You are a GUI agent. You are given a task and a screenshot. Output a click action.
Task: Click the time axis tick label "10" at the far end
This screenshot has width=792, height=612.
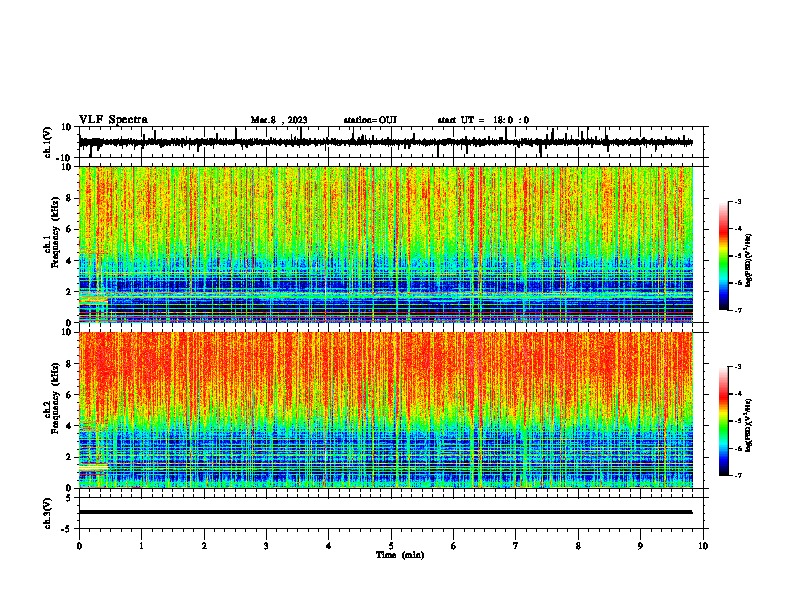tap(703, 546)
